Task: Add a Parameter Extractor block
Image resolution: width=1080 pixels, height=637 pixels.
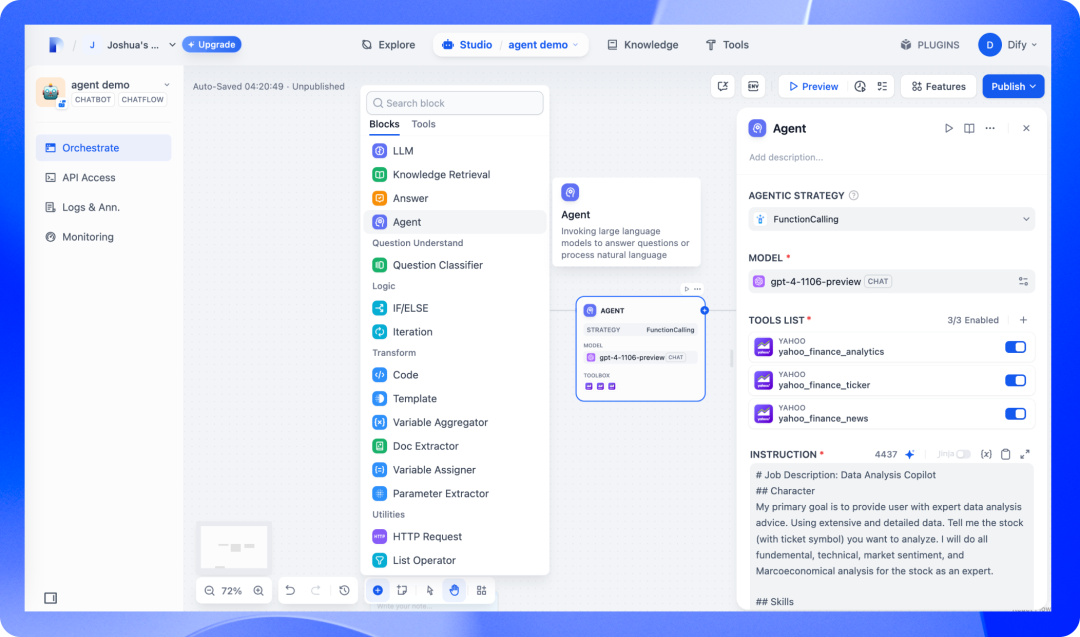Action: (455, 493)
